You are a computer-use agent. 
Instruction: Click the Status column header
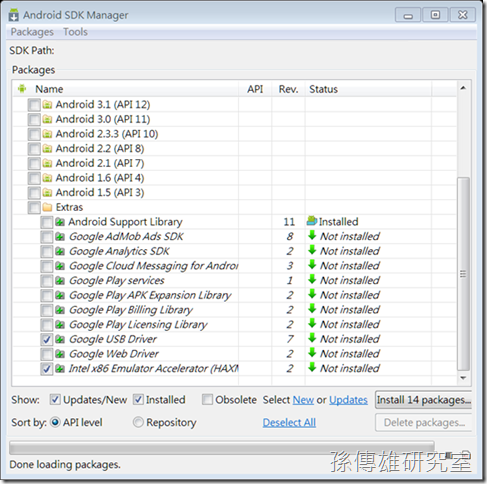(368, 89)
